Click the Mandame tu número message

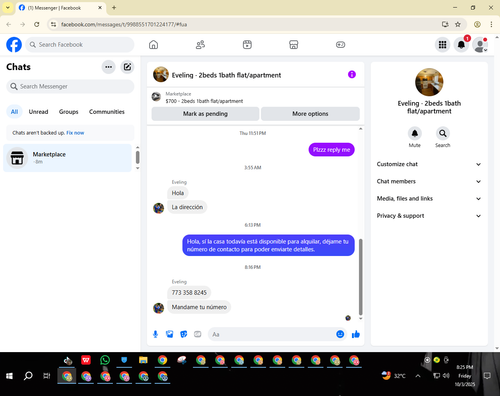[199, 307]
